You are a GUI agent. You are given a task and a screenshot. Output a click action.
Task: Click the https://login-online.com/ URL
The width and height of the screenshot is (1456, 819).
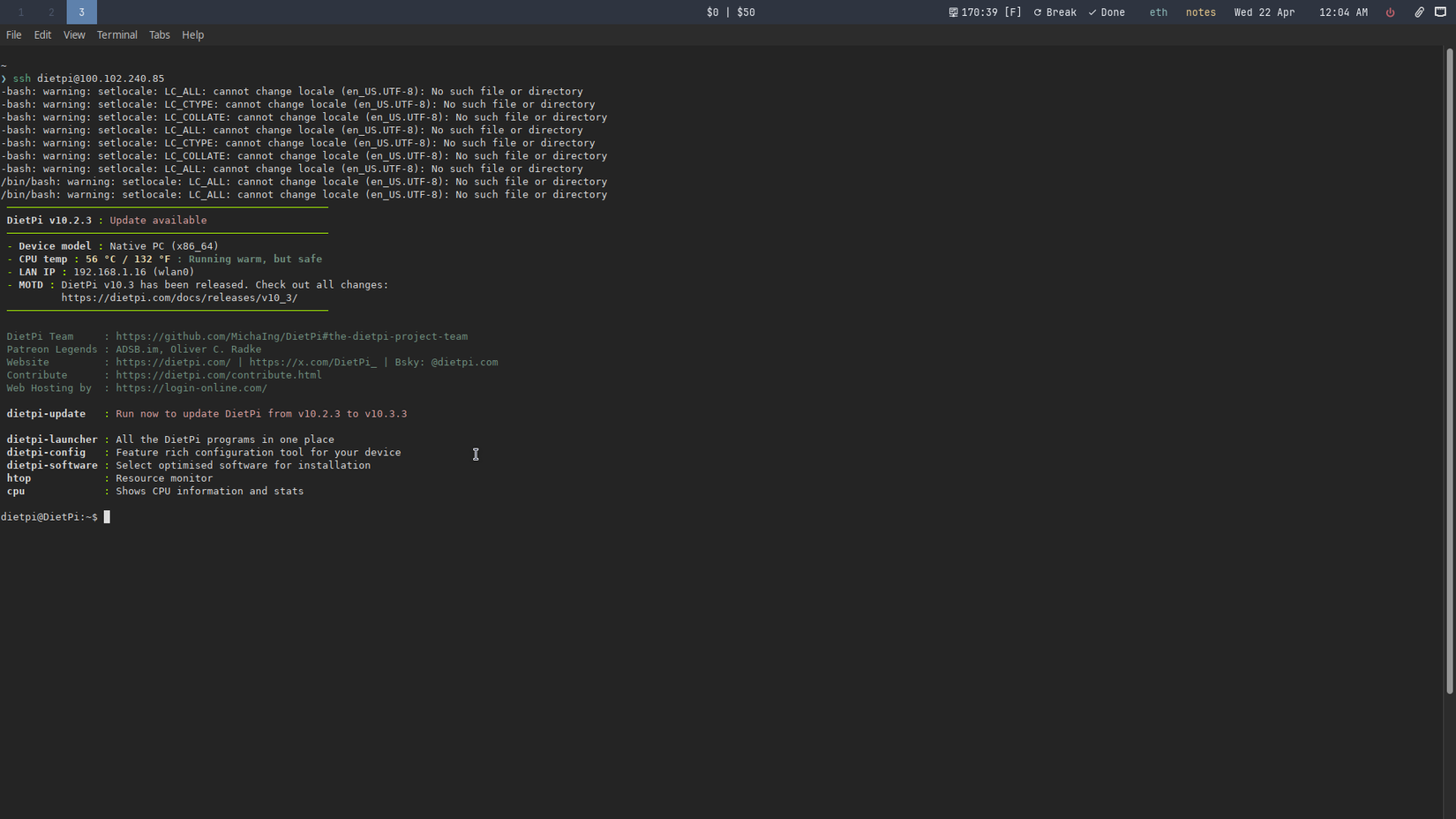pos(191,388)
